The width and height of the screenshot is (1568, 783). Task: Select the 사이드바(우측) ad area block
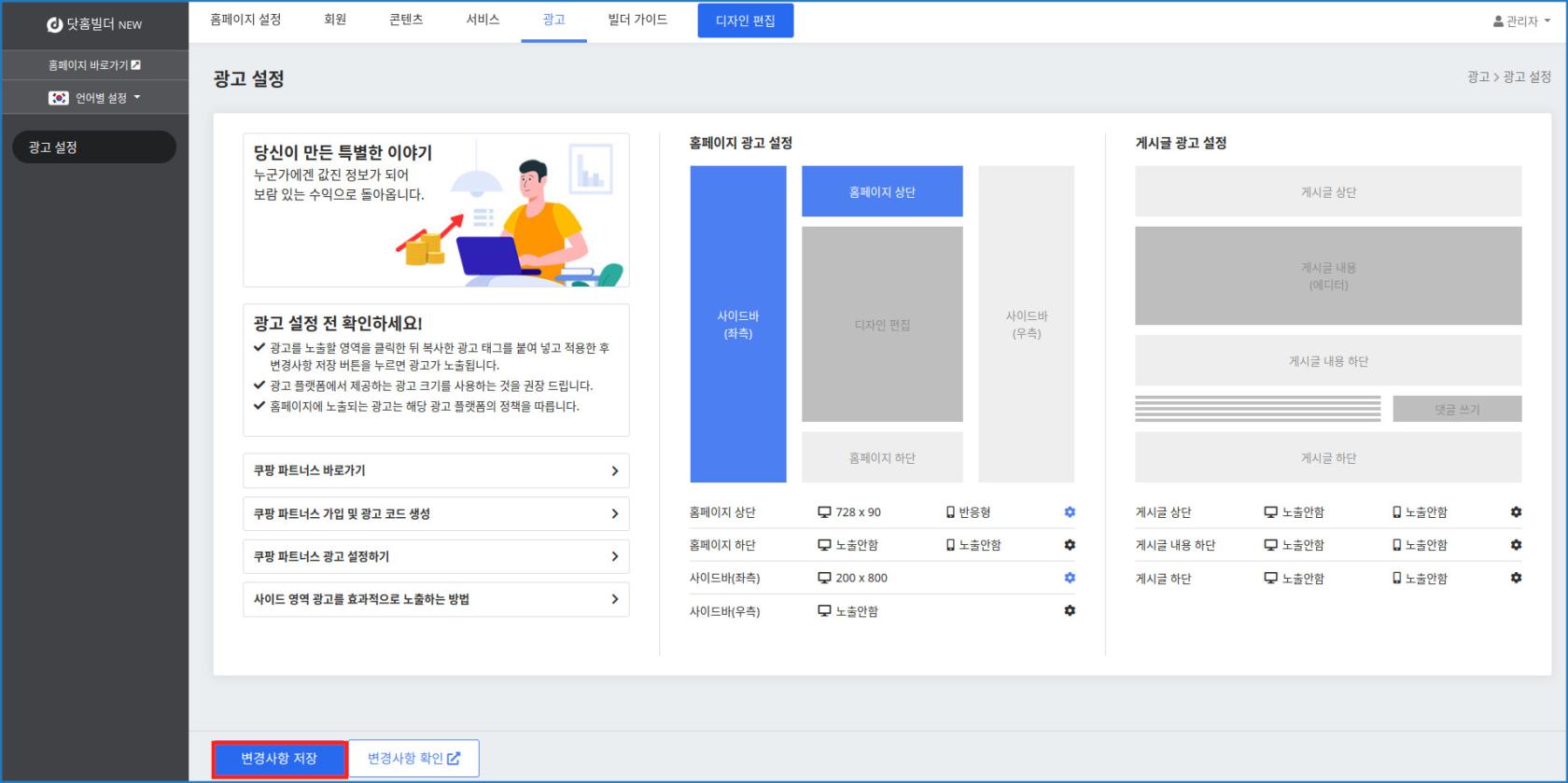[x=1026, y=324]
